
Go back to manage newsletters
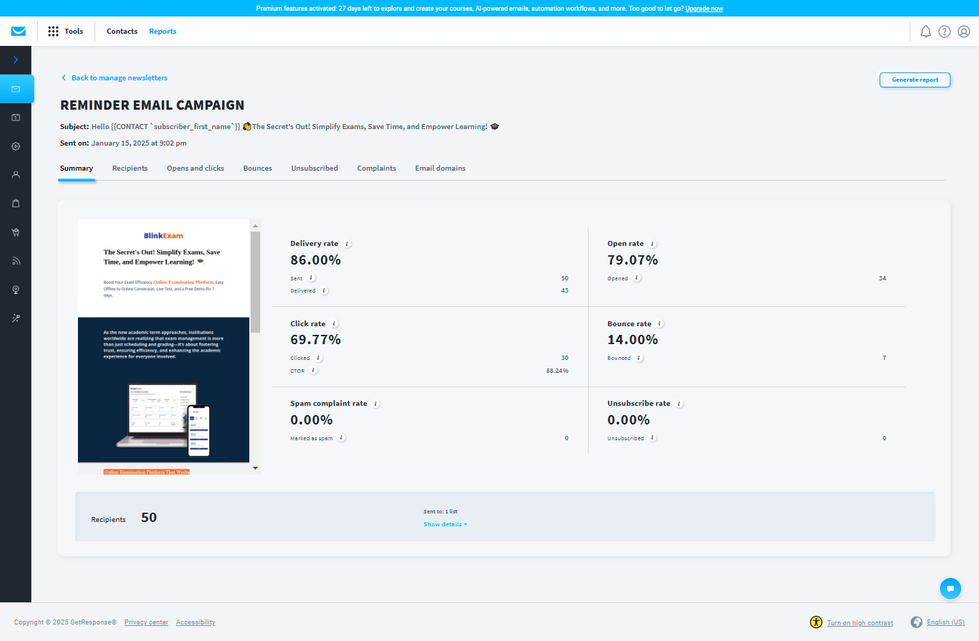[114, 78]
